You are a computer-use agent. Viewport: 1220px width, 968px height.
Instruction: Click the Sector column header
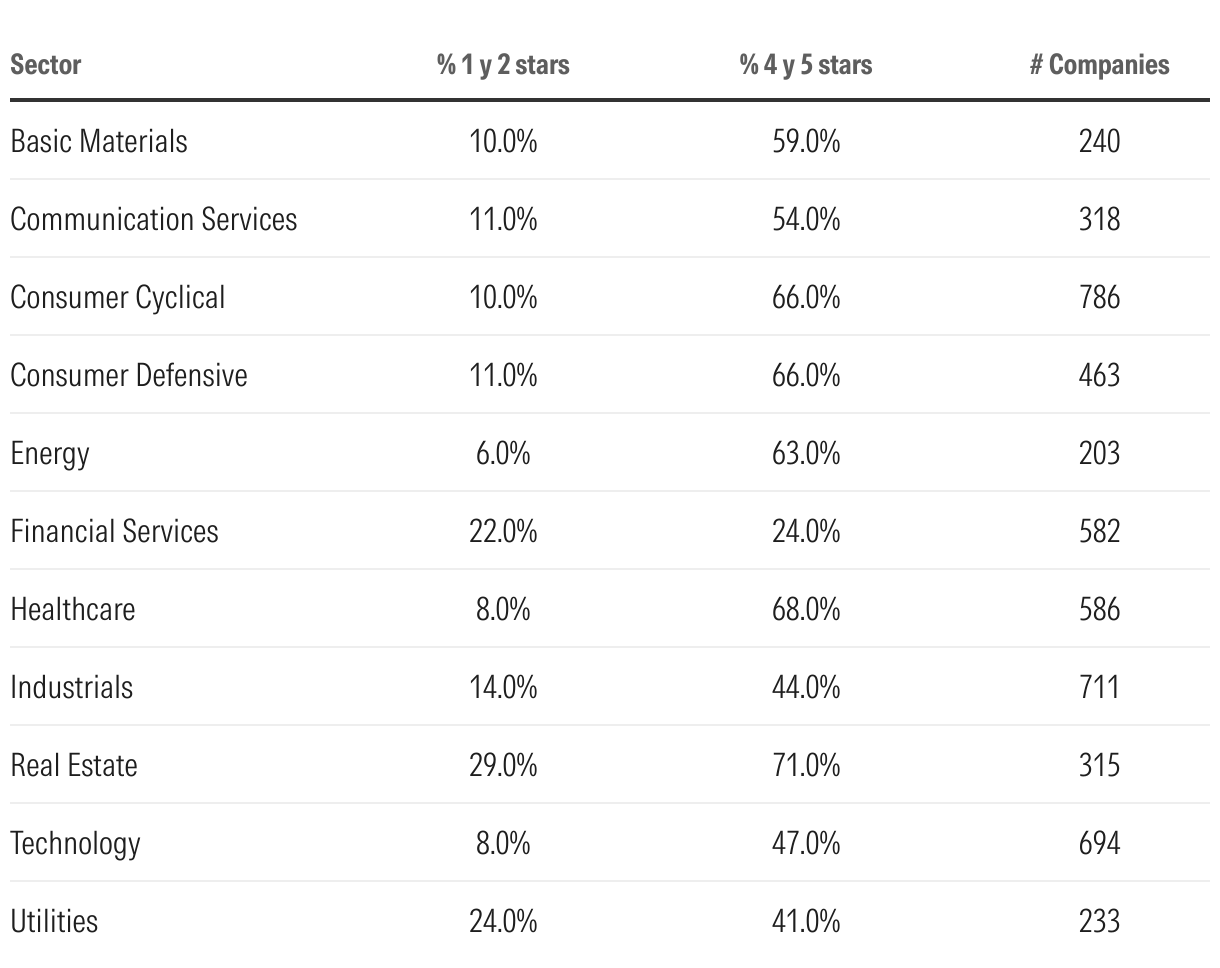coord(46,65)
